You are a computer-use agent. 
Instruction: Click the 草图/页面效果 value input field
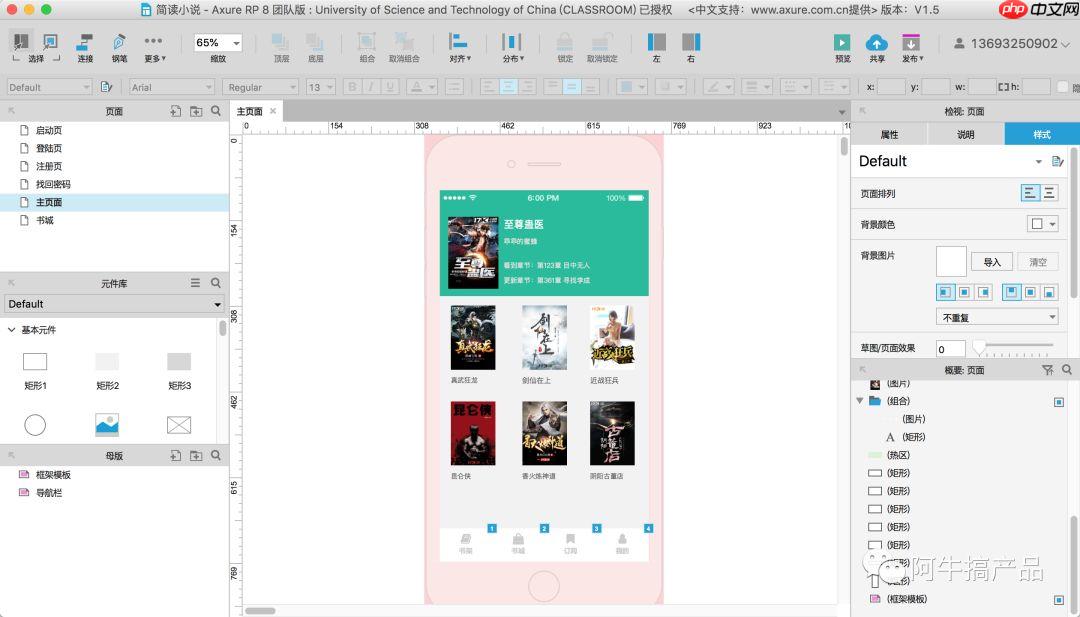(x=950, y=349)
